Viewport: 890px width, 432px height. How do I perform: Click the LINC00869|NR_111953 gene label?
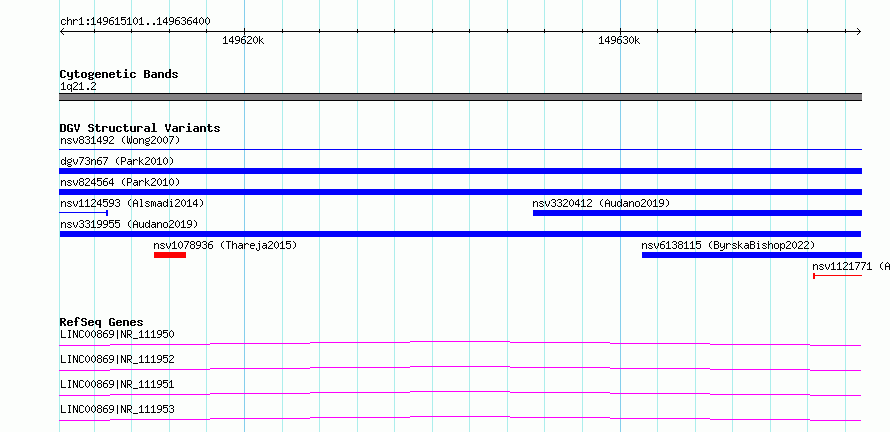coord(117,409)
